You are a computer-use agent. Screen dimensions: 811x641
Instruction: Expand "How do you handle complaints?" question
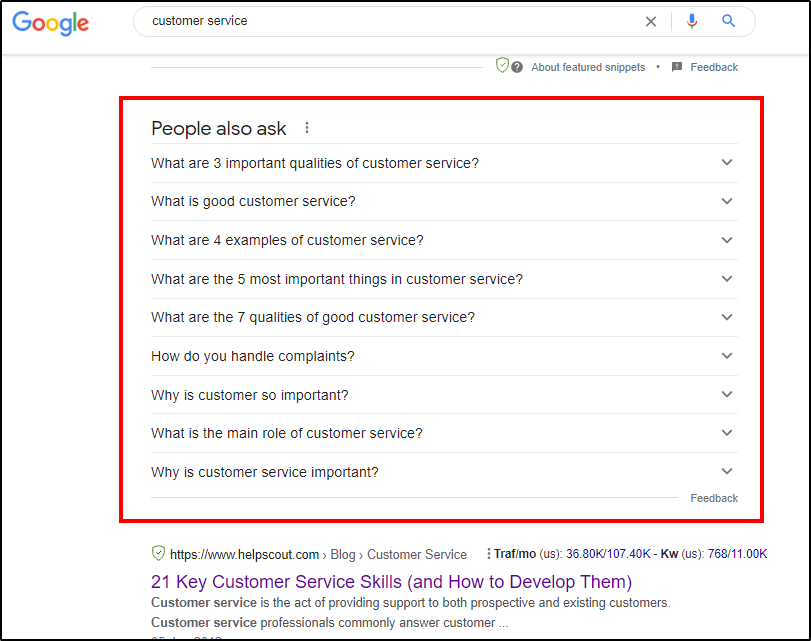(727, 356)
